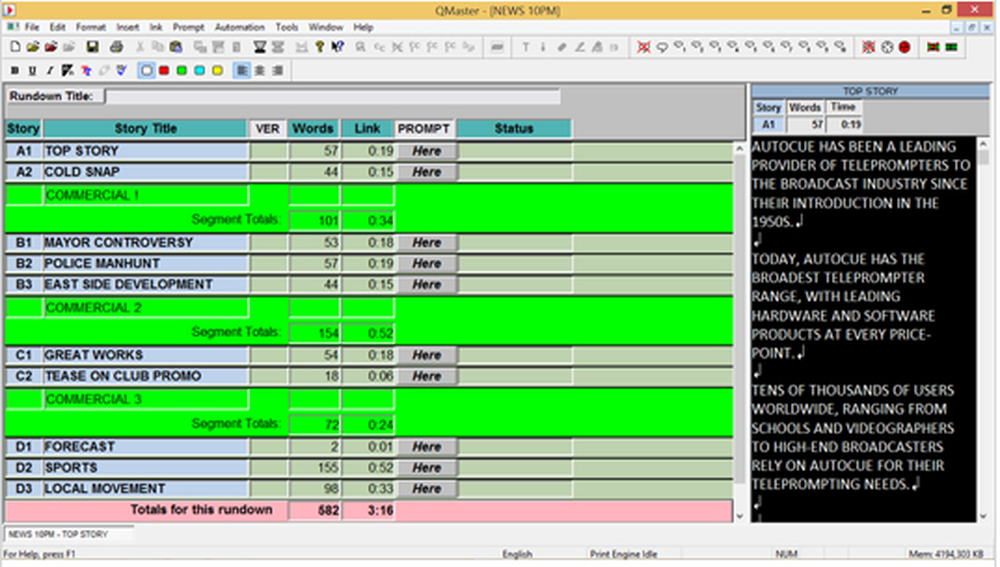Click the rightmost green bar icon in the toolbar
This screenshot has width=1000, height=567.
click(x=952, y=47)
